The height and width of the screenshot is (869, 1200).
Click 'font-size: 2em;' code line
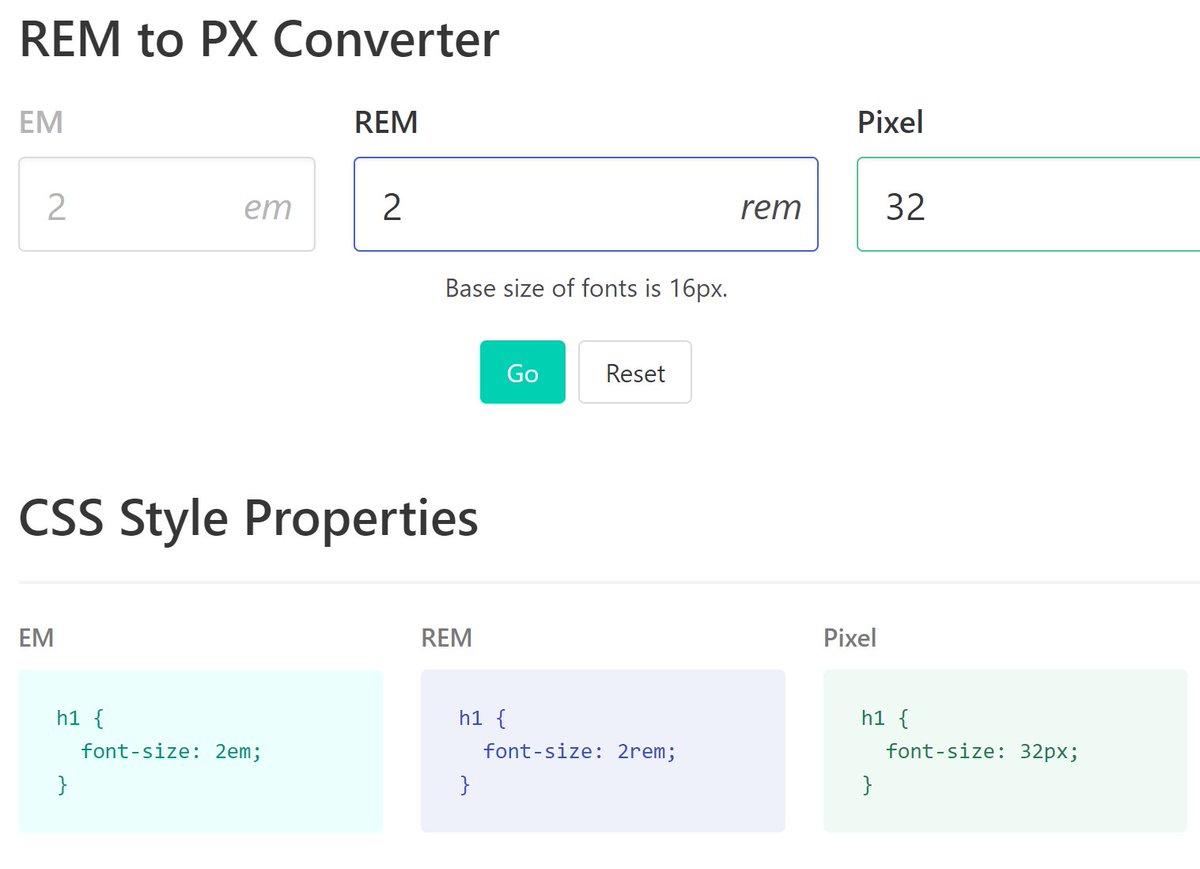[172, 751]
